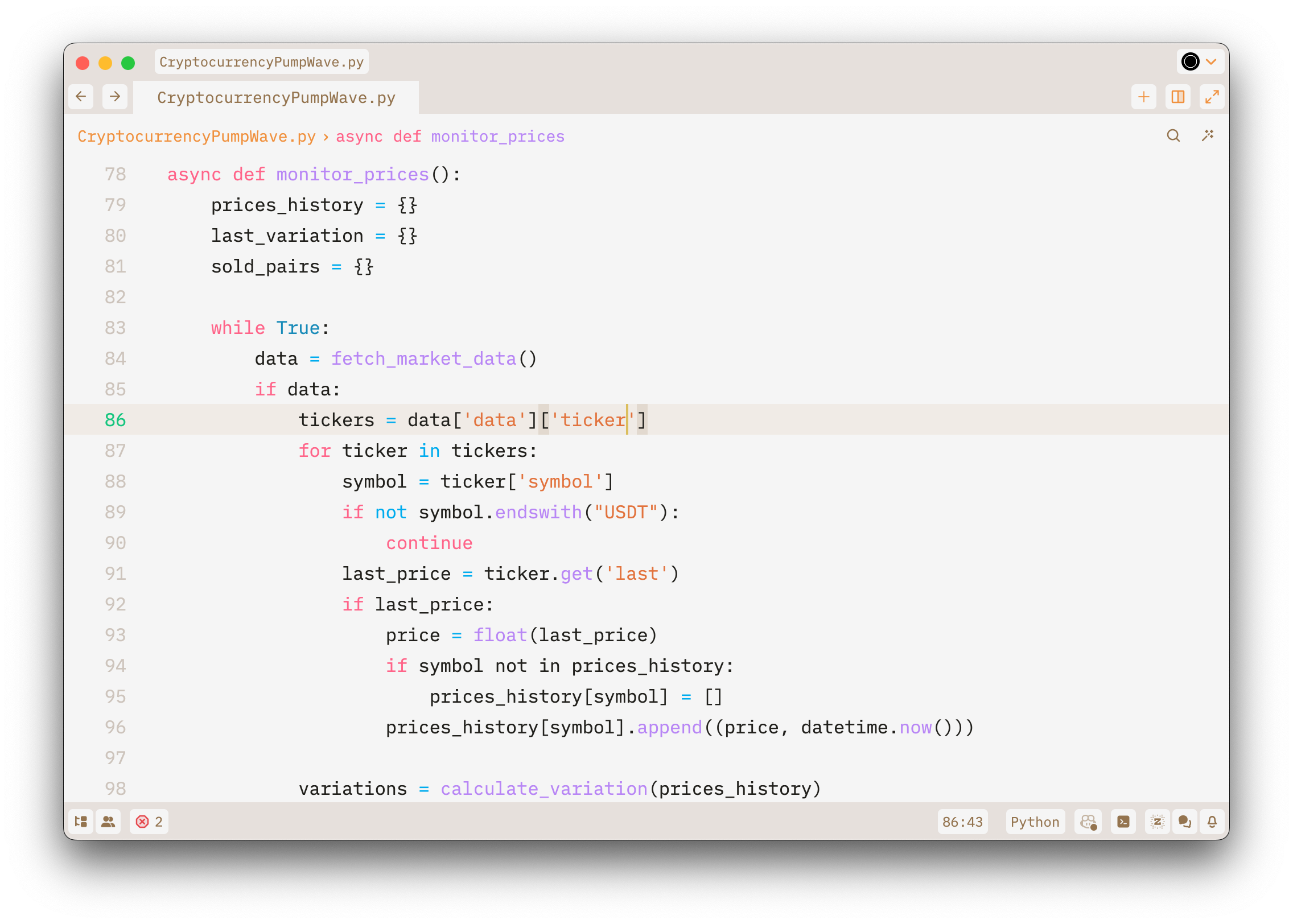Select the CryptocurrencyPumpWave.py tab
This screenshot has width=1293, height=924.
tap(277, 97)
